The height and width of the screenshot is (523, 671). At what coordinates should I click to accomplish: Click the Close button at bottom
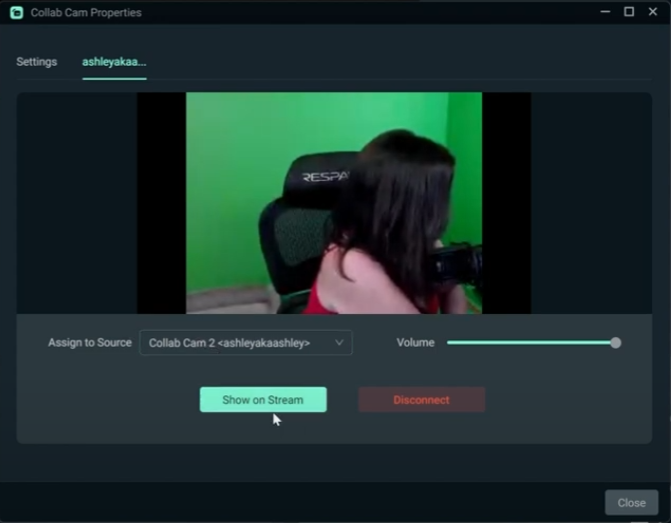point(631,502)
